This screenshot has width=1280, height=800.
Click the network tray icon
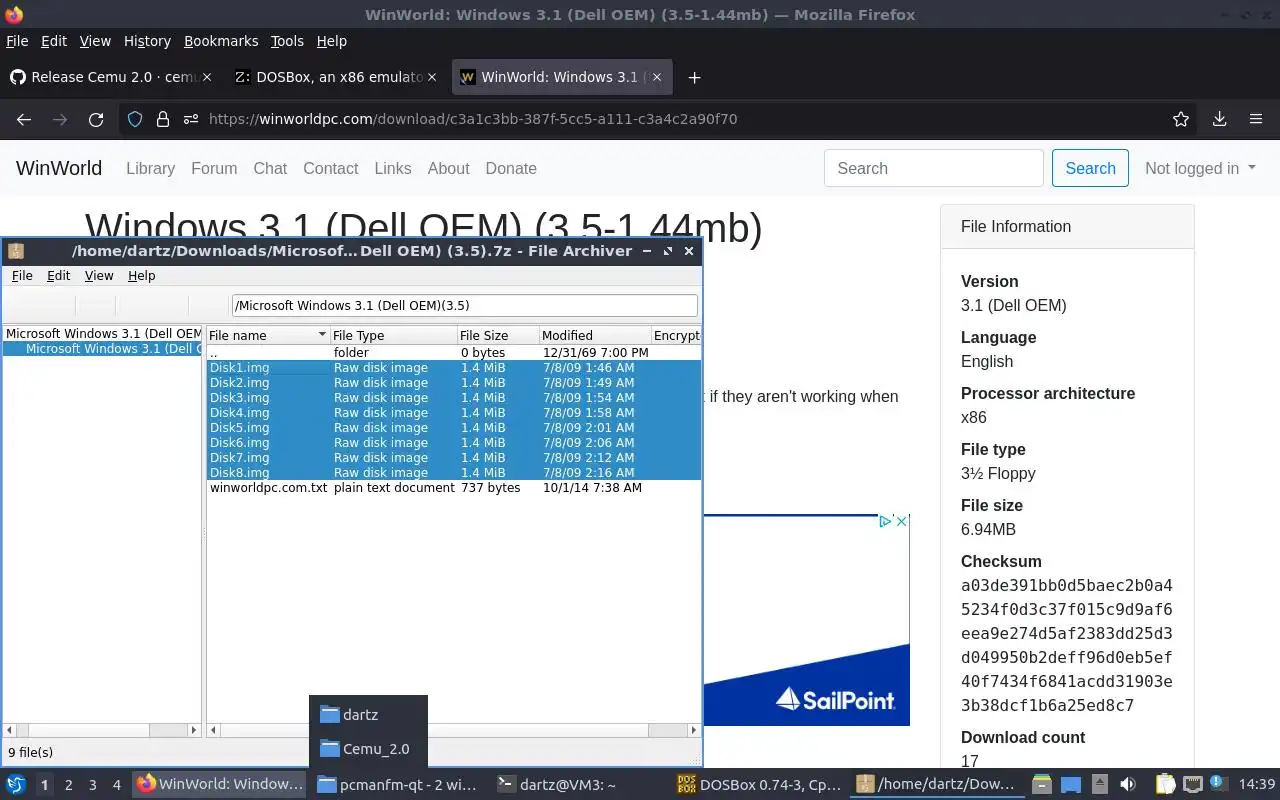point(1192,784)
